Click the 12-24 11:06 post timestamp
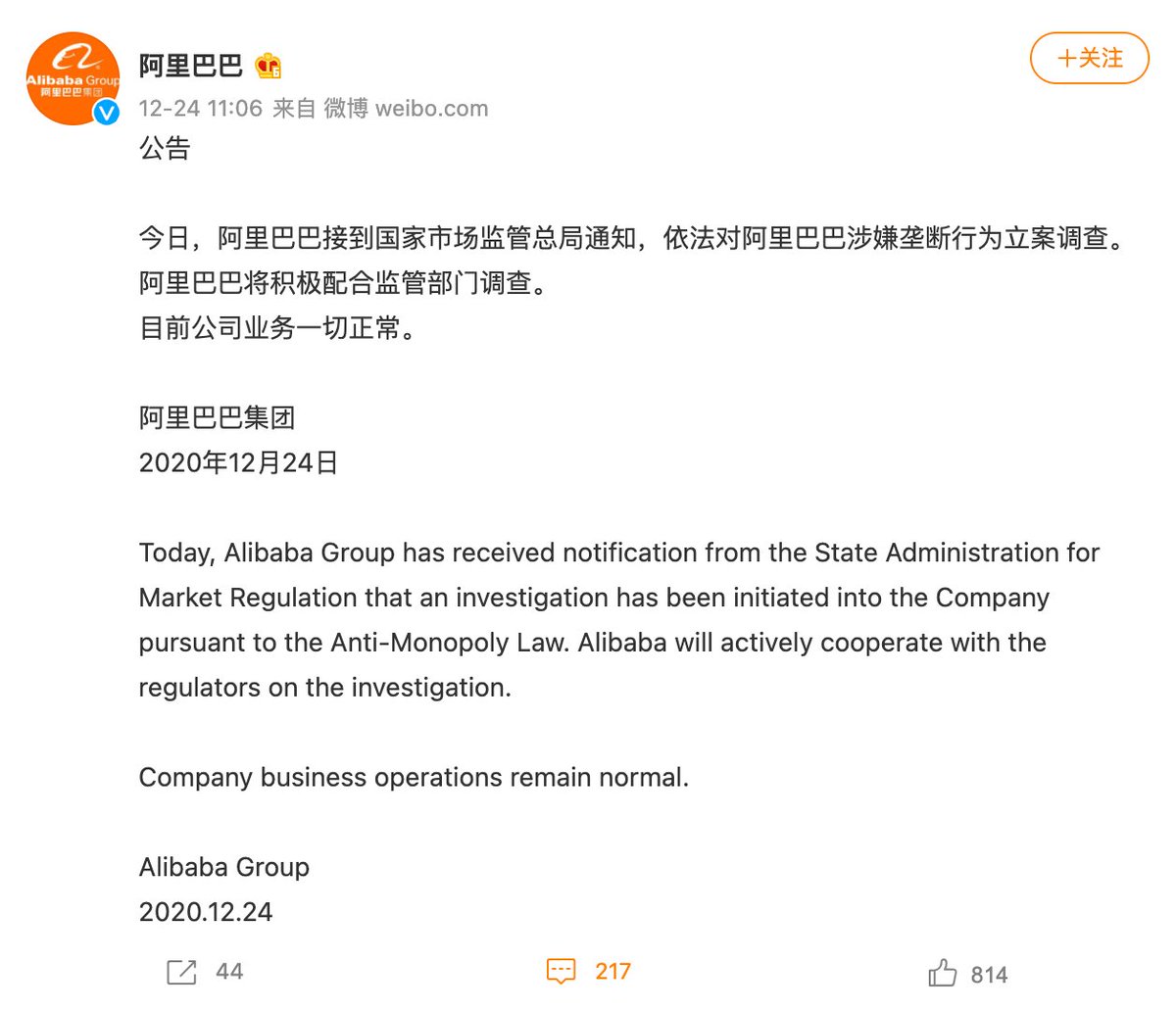This screenshot has height=1009, width=1176. click(200, 109)
